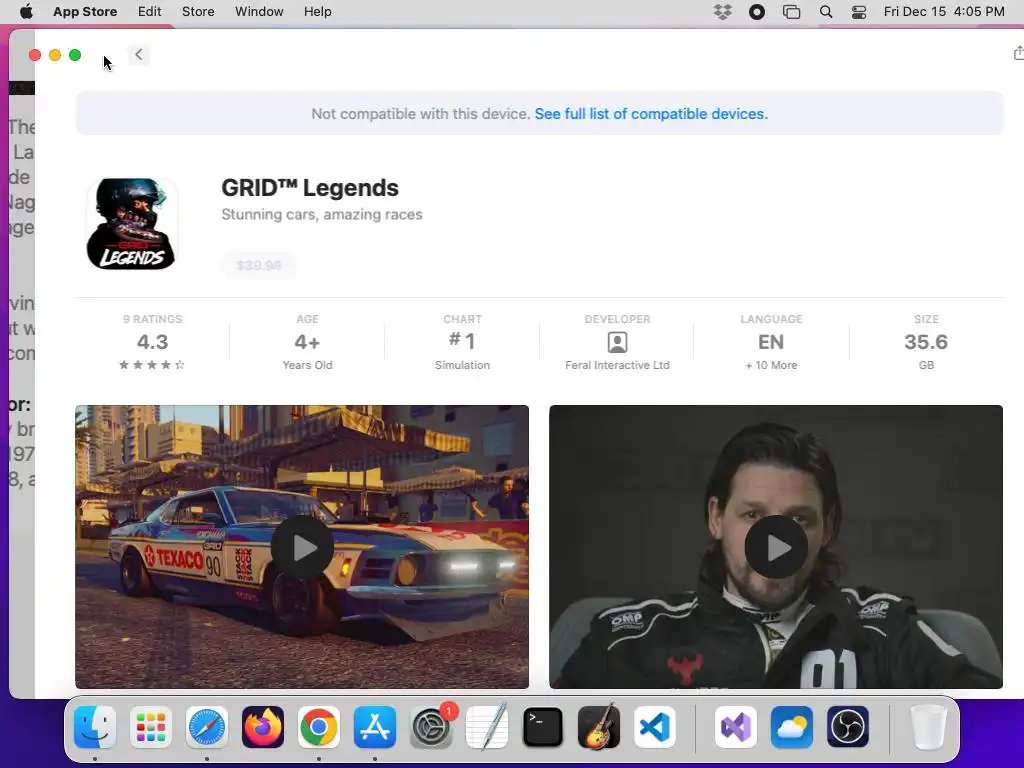Open the Trash in the Dock
Screen dimensions: 1024x768
[928, 727]
